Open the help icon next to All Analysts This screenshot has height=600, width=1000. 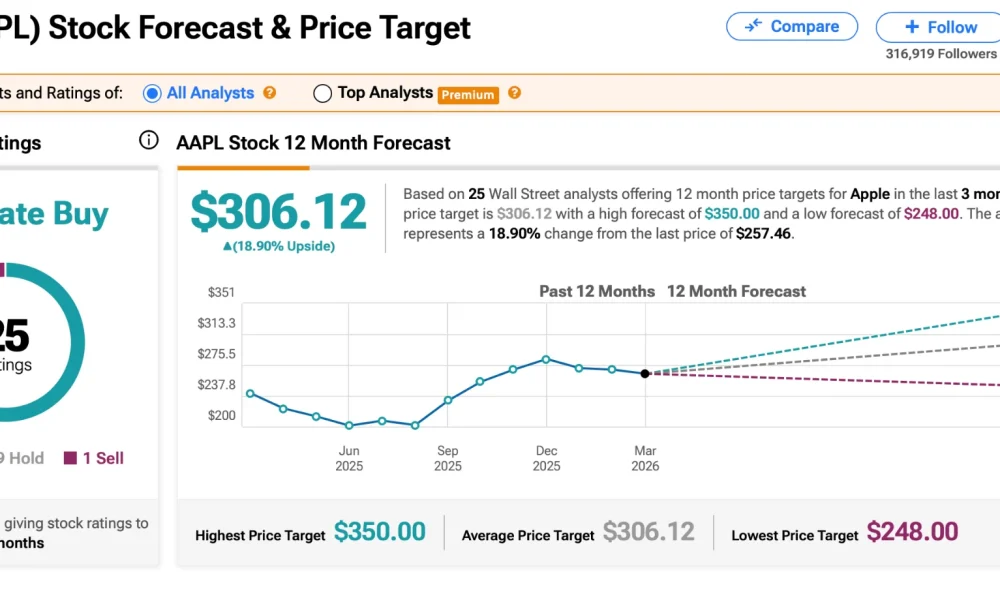coord(268,93)
